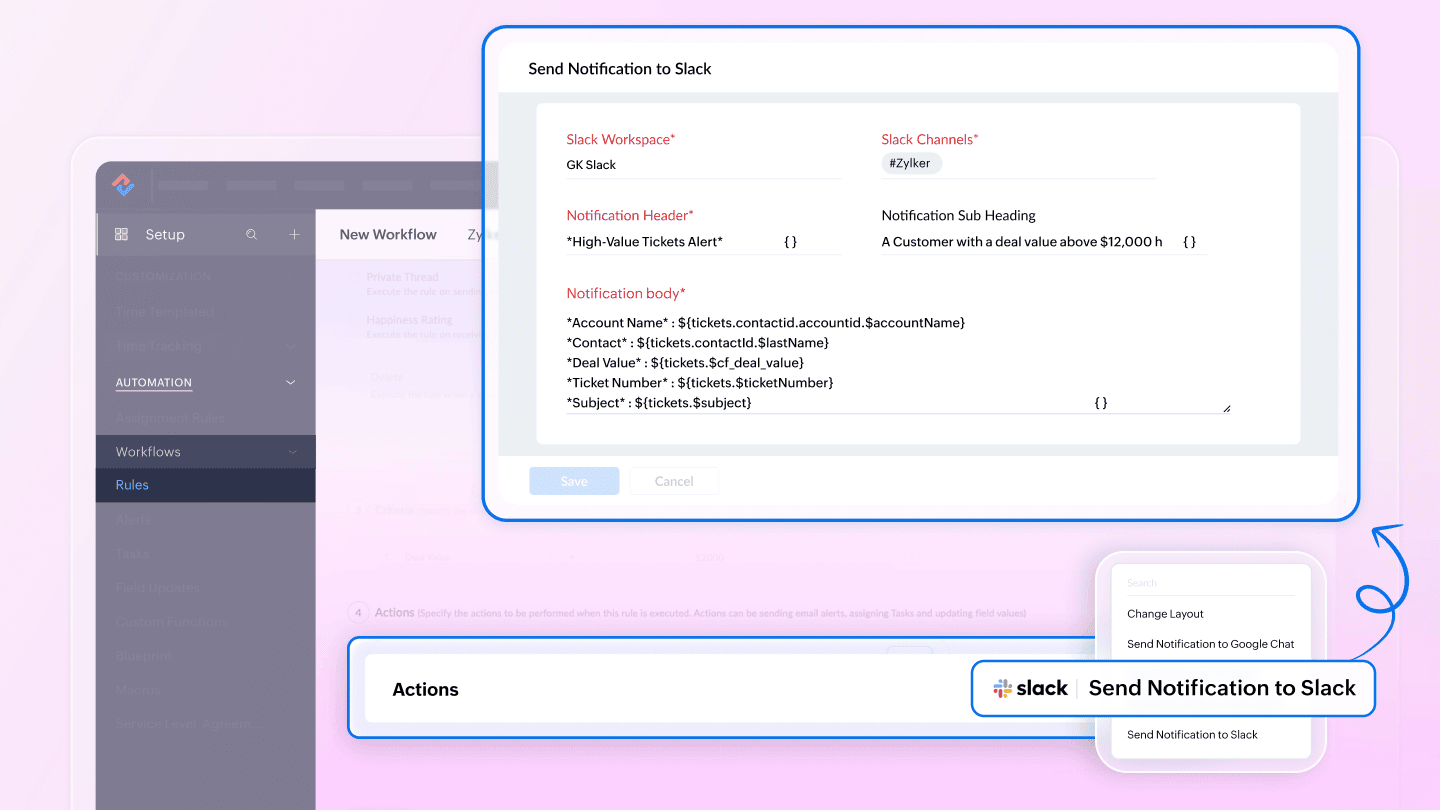Expand the Time Tracking chevron

click(x=291, y=346)
